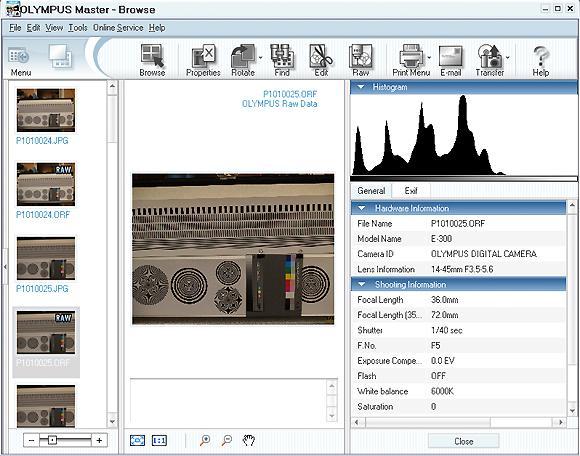Screen dimensions: 580x456
Task: Open the Browse toolbar icon
Action: [152, 60]
